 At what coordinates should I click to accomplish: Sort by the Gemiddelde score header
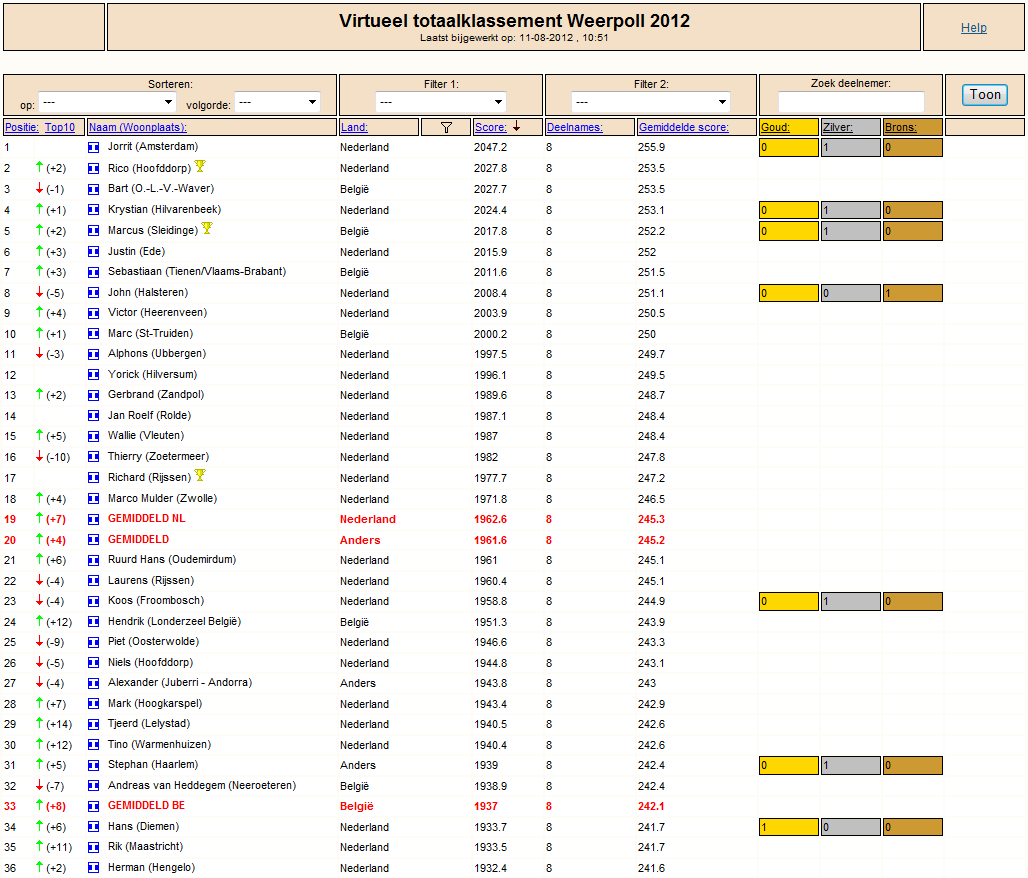[x=684, y=127]
